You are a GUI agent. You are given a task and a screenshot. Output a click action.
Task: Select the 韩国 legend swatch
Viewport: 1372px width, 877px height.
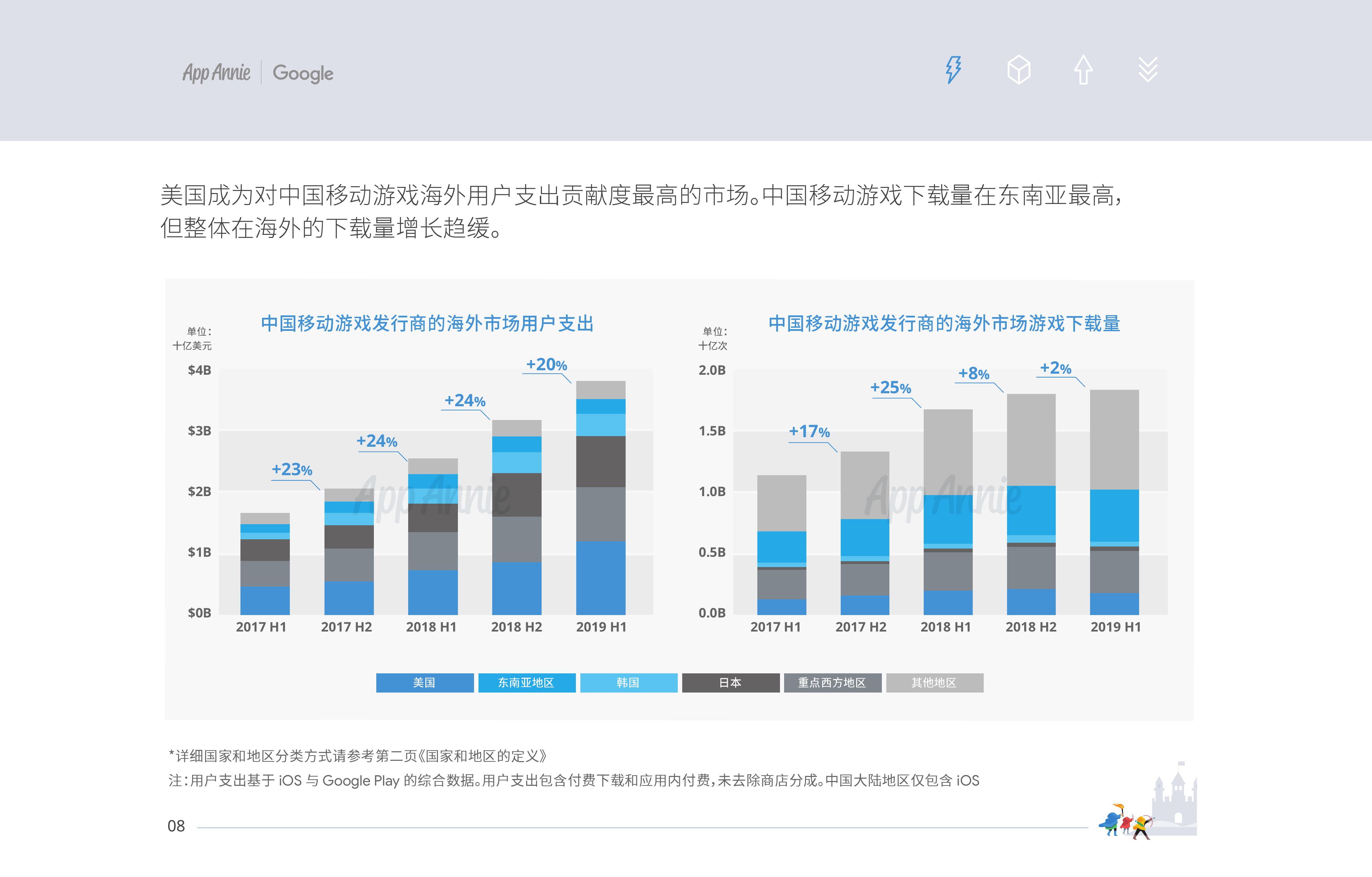(628, 682)
